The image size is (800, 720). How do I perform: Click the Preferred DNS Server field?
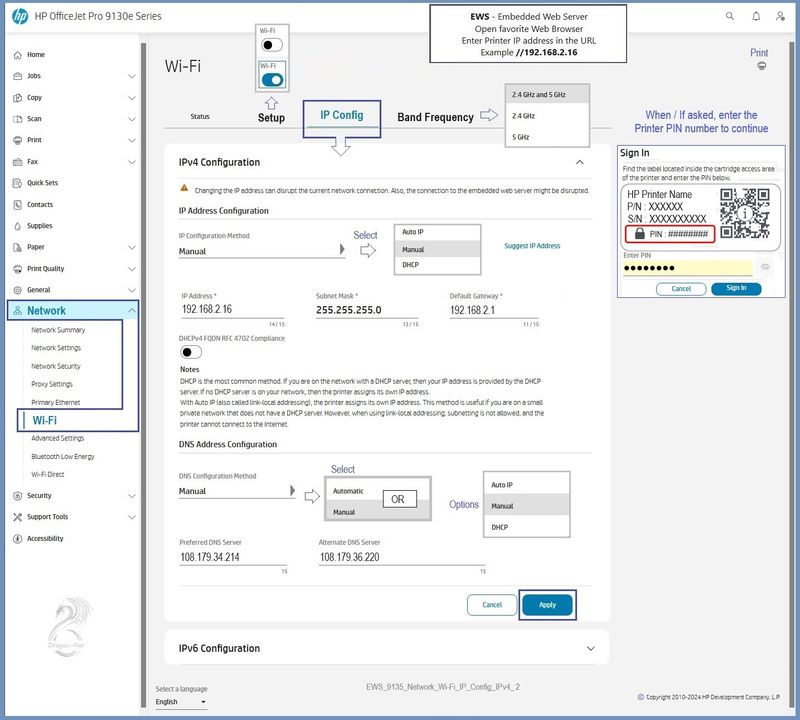pyautogui.click(x=233, y=557)
